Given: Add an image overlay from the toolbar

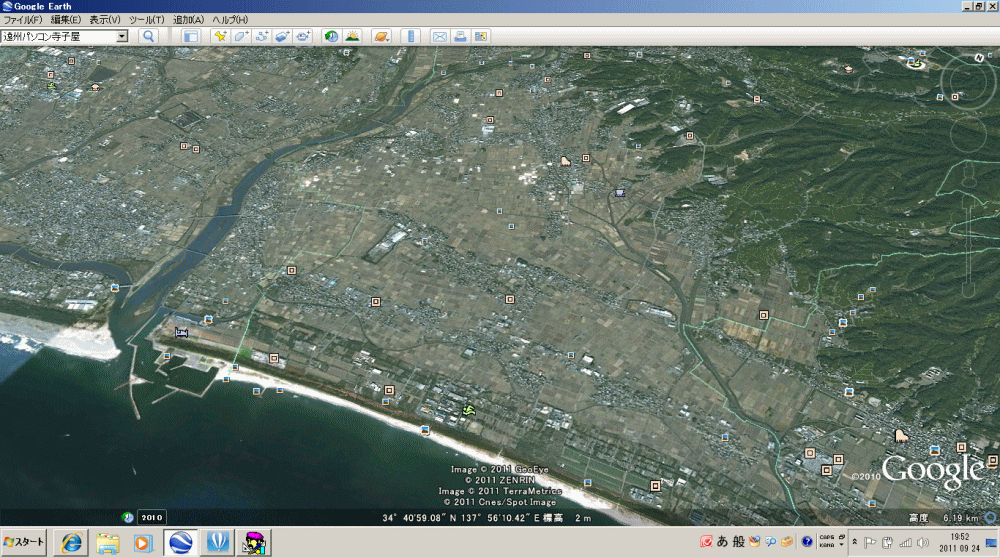Looking at the screenshot, I should coord(283,36).
